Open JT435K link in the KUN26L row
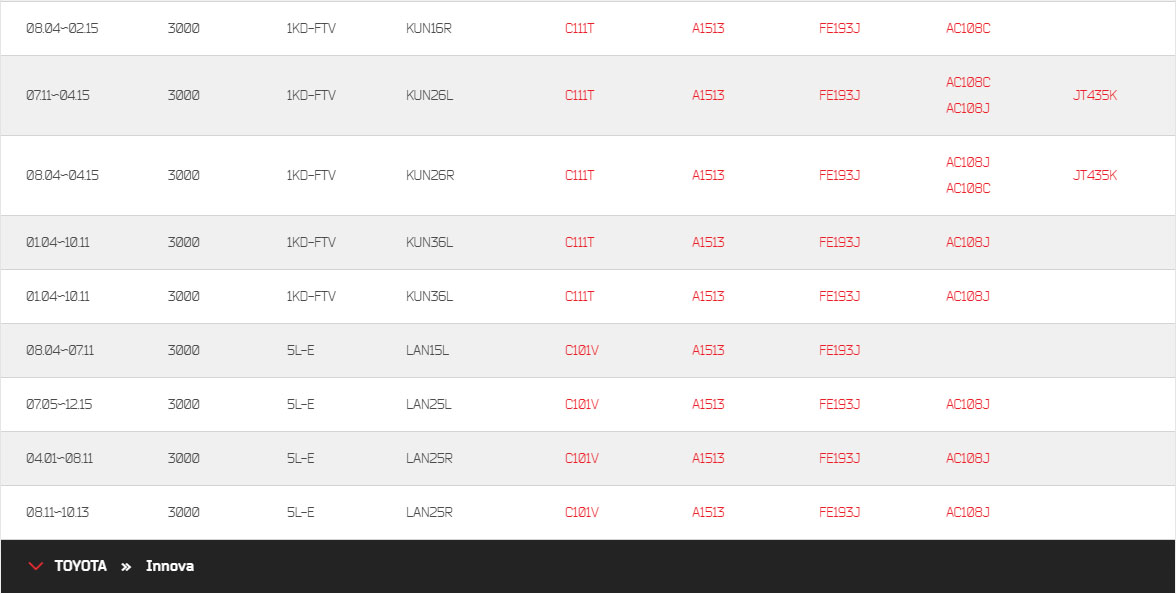This screenshot has height=594, width=1176. tap(1095, 95)
